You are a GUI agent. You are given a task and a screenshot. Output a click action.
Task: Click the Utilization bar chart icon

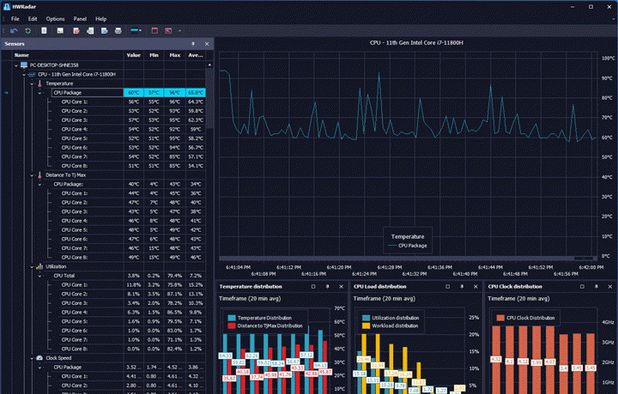click(39, 267)
